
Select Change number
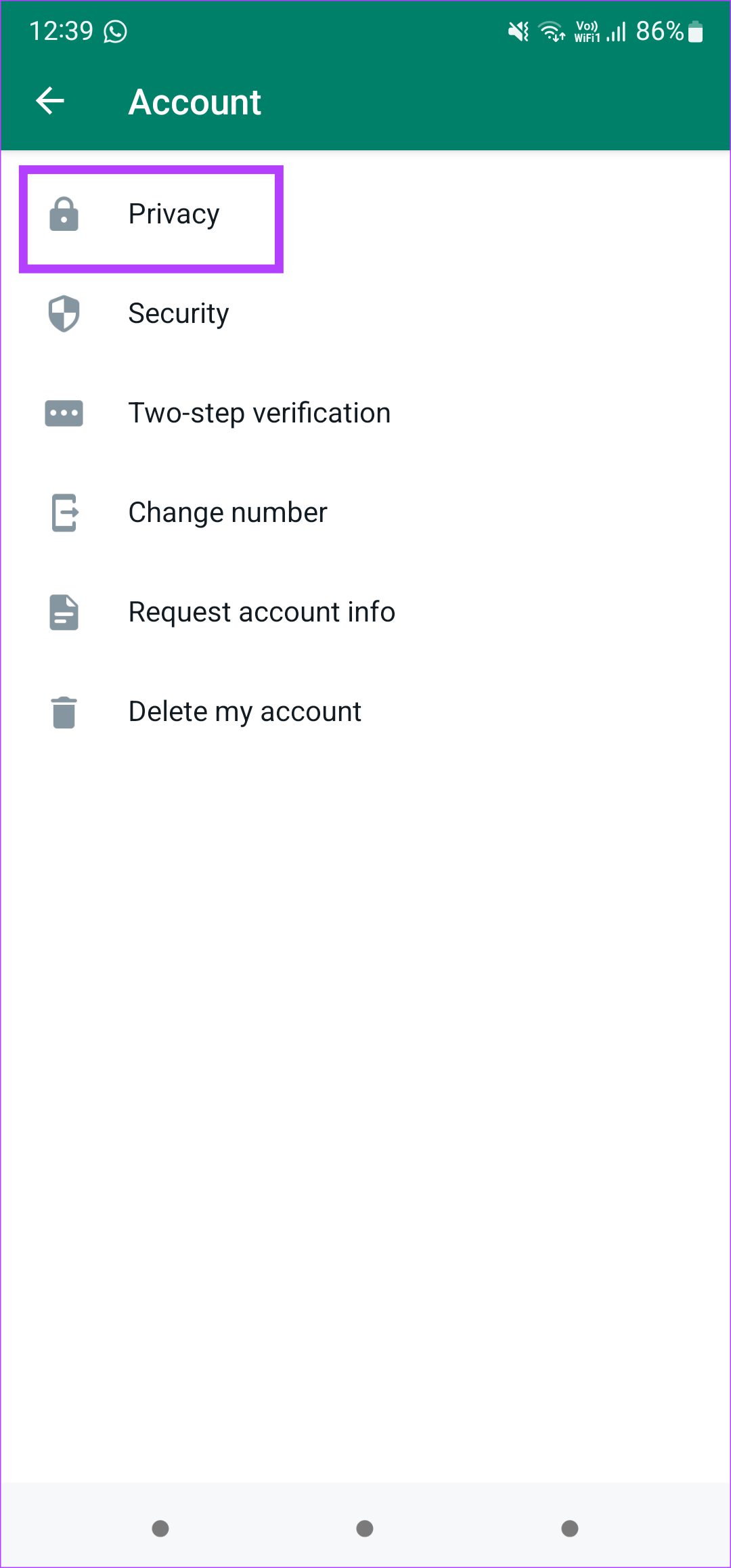coord(227,513)
